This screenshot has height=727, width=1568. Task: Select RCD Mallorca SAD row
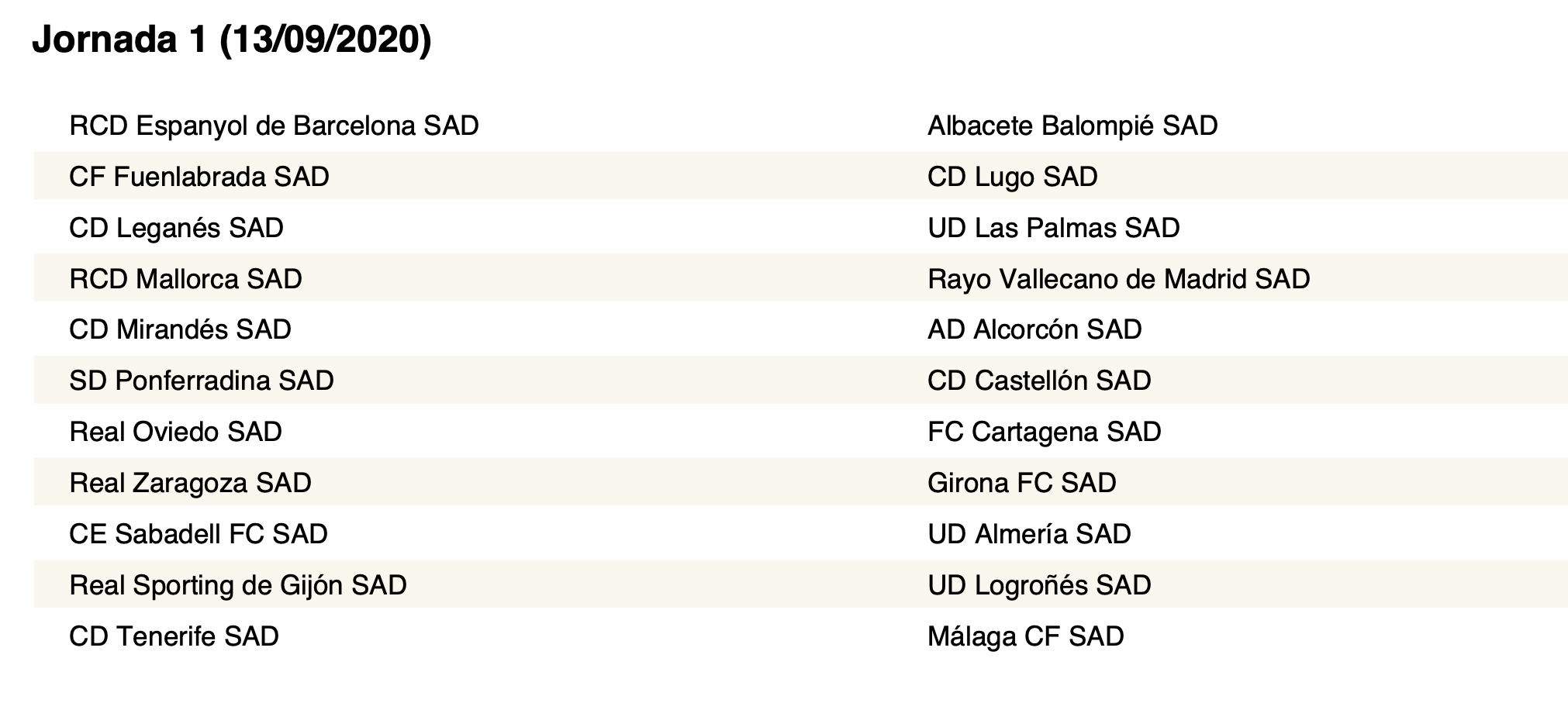[x=800, y=279]
